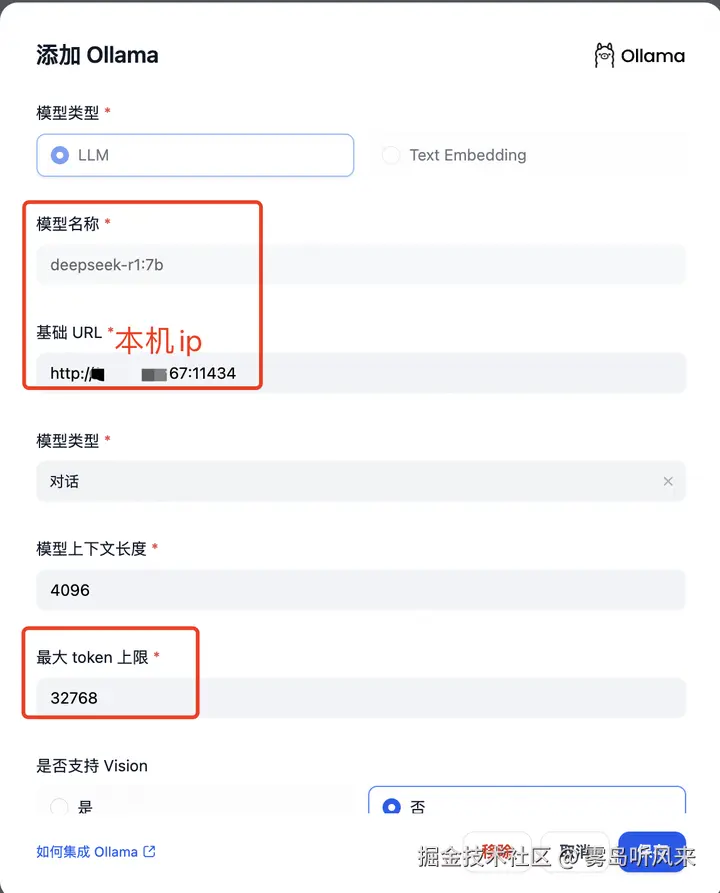Click the Ollama llama logo icon
Viewport: 720px width, 893px height.
604,56
